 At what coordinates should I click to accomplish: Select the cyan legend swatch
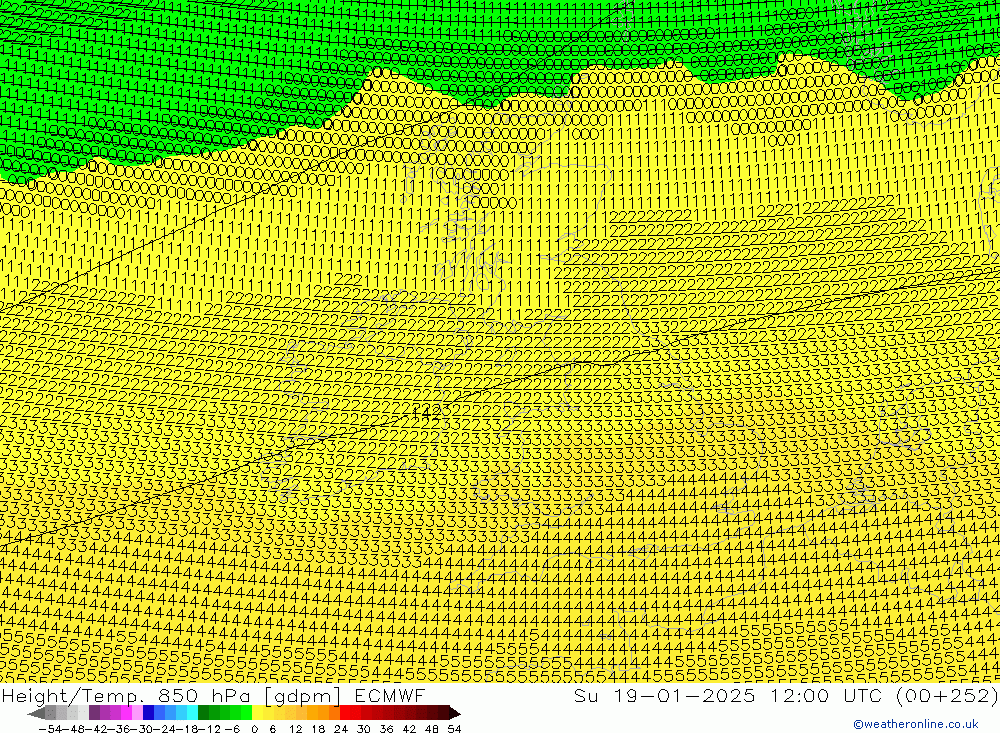pyautogui.click(x=192, y=713)
